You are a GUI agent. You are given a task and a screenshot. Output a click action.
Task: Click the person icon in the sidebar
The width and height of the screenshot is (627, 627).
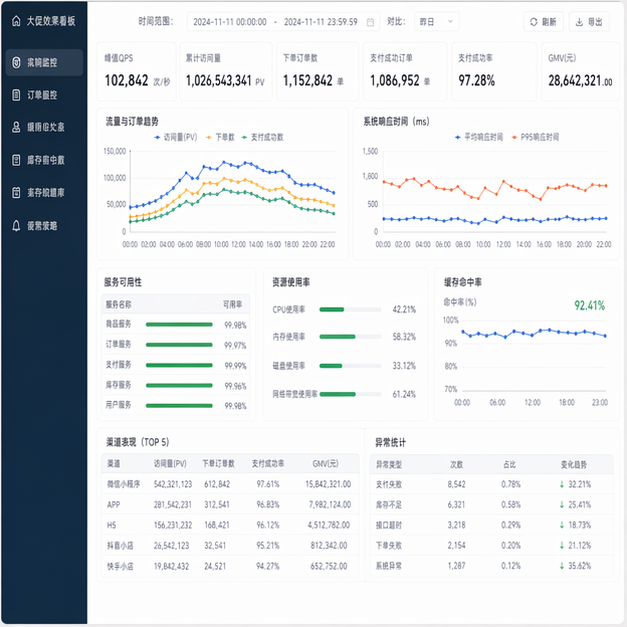[16, 127]
